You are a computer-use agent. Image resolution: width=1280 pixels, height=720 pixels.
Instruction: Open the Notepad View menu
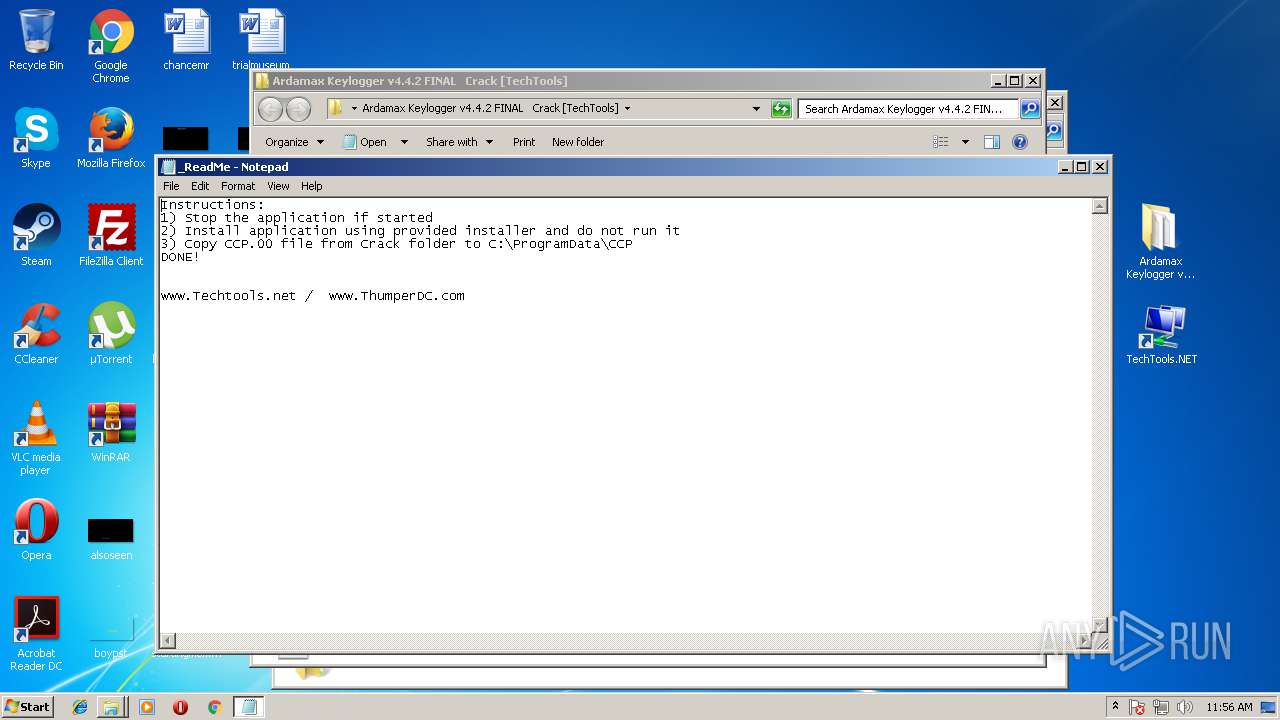[x=278, y=186]
